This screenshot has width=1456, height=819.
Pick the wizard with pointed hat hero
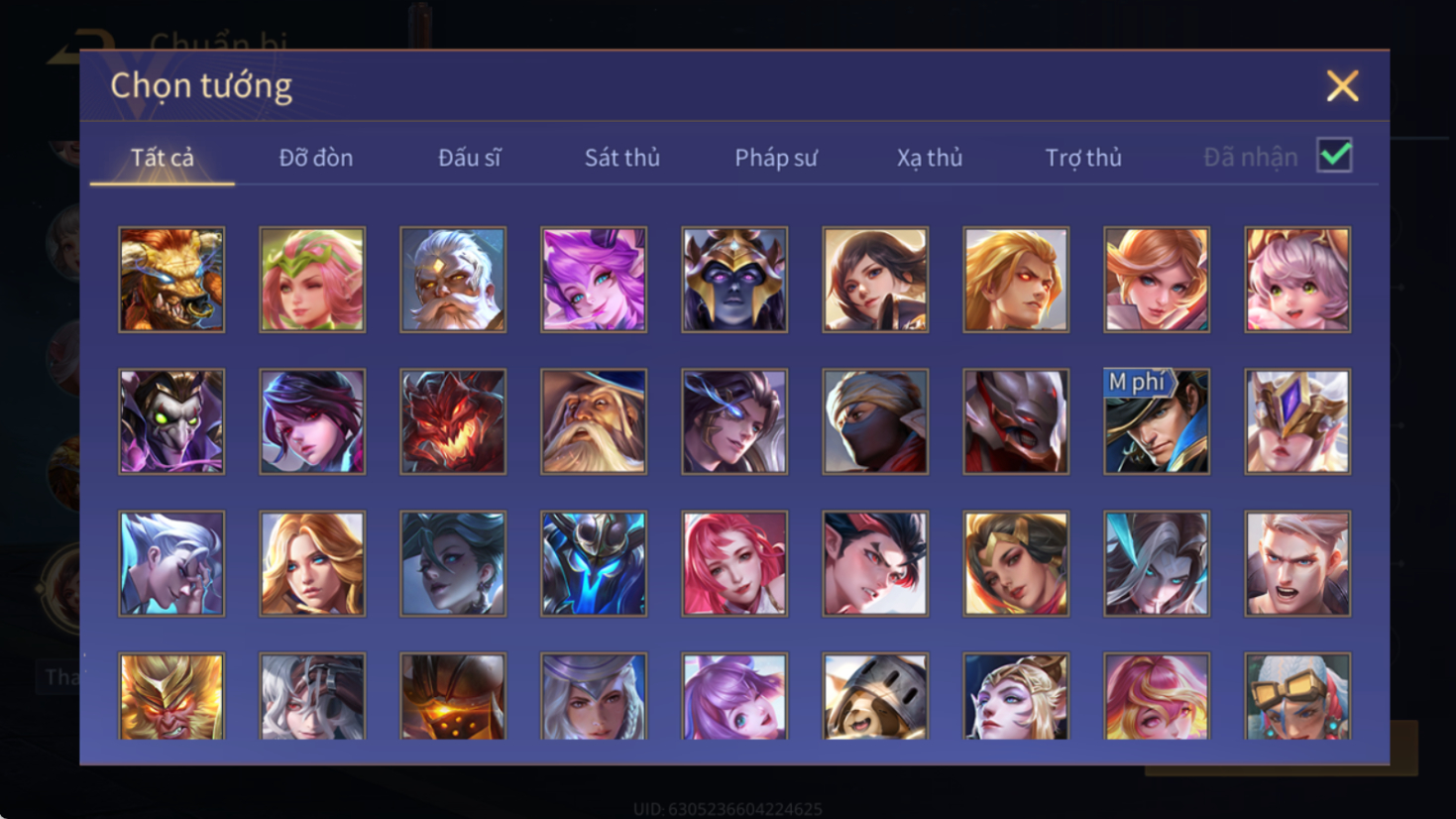coord(594,421)
